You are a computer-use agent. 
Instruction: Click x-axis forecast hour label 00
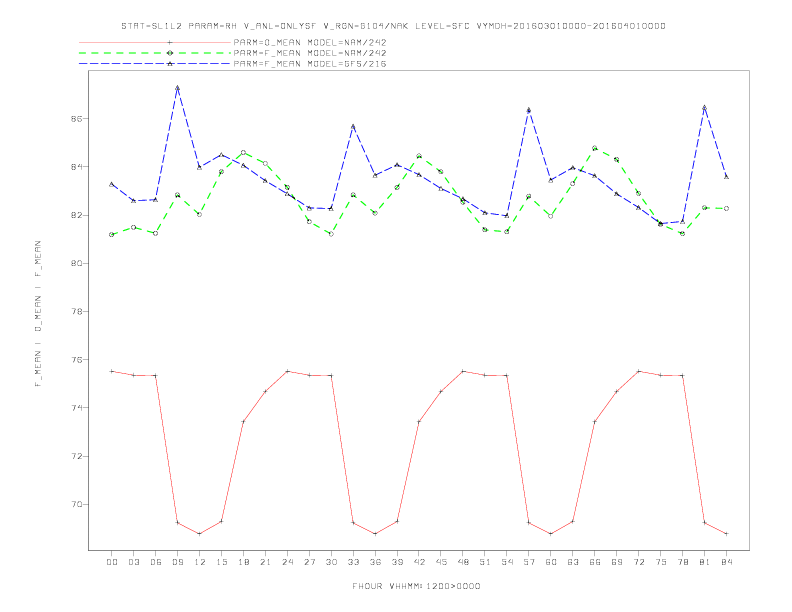[x=112, y=562]
